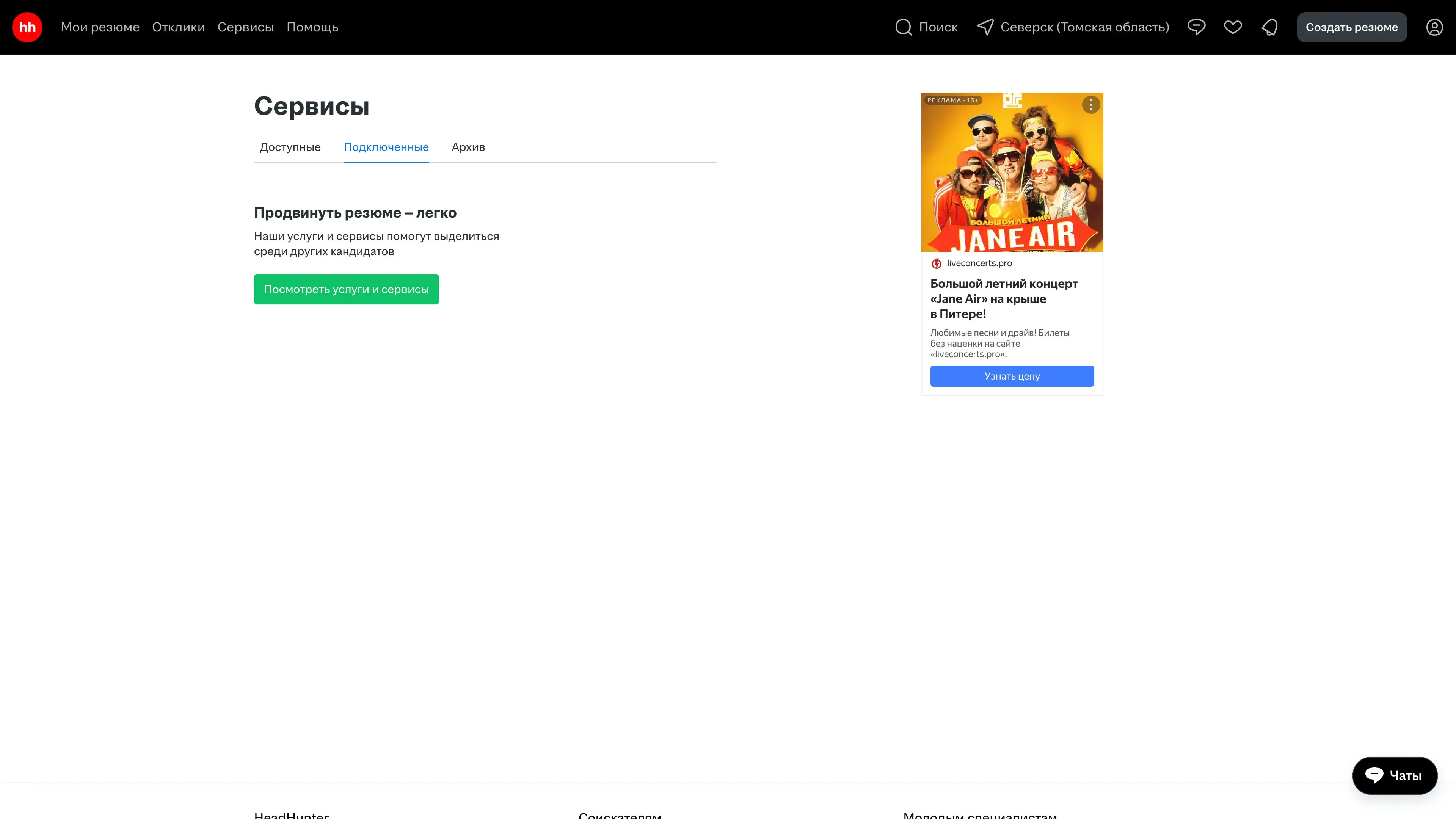
Task: Open messages speech bubble icon in header
Action: pos(1196,27)
